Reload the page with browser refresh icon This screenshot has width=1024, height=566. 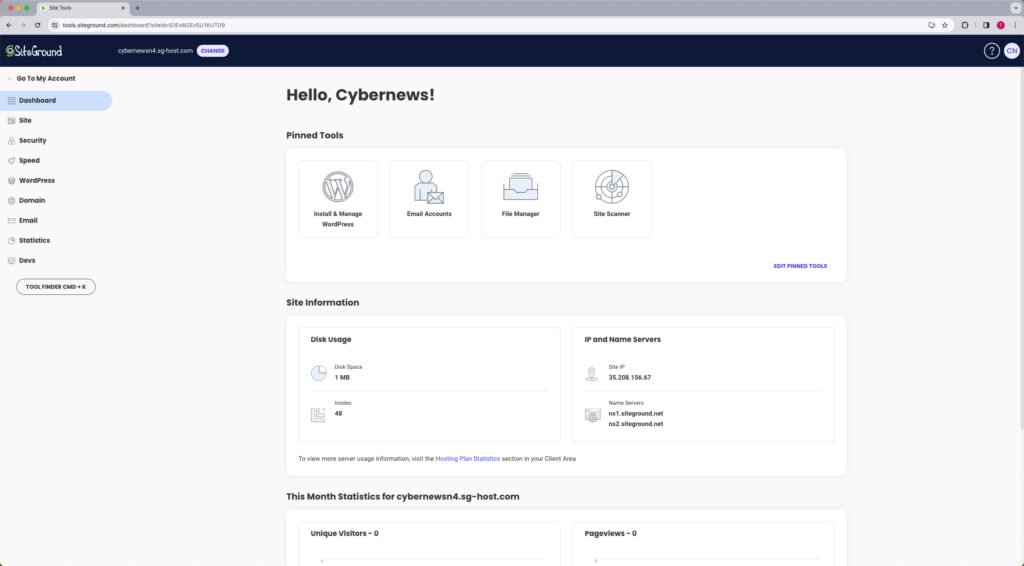[37, 25]
